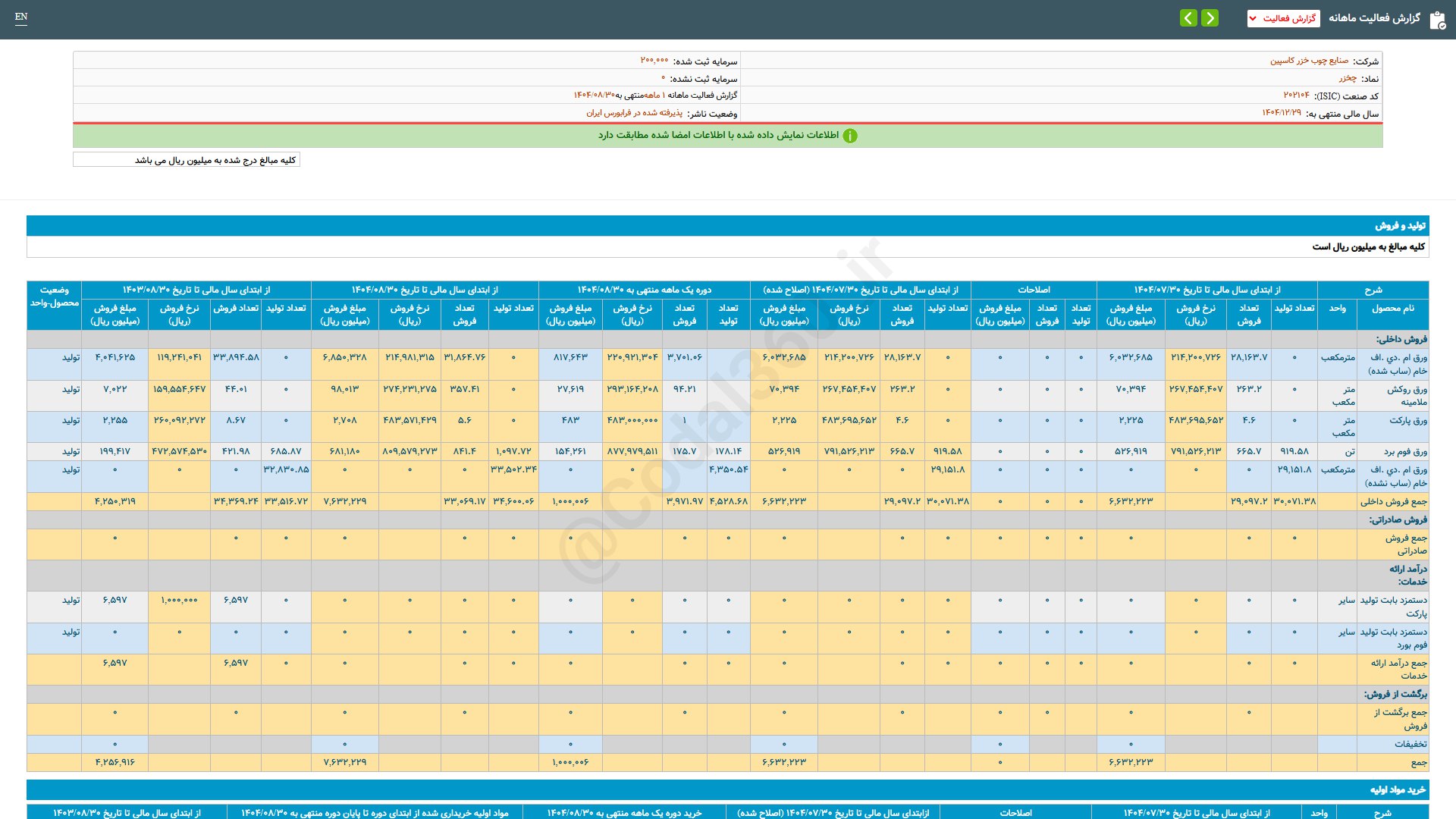The height and width of the screenshot is (819, 1456).
Task: Click the ISIC industry code value
Action: click(1296, 96)
